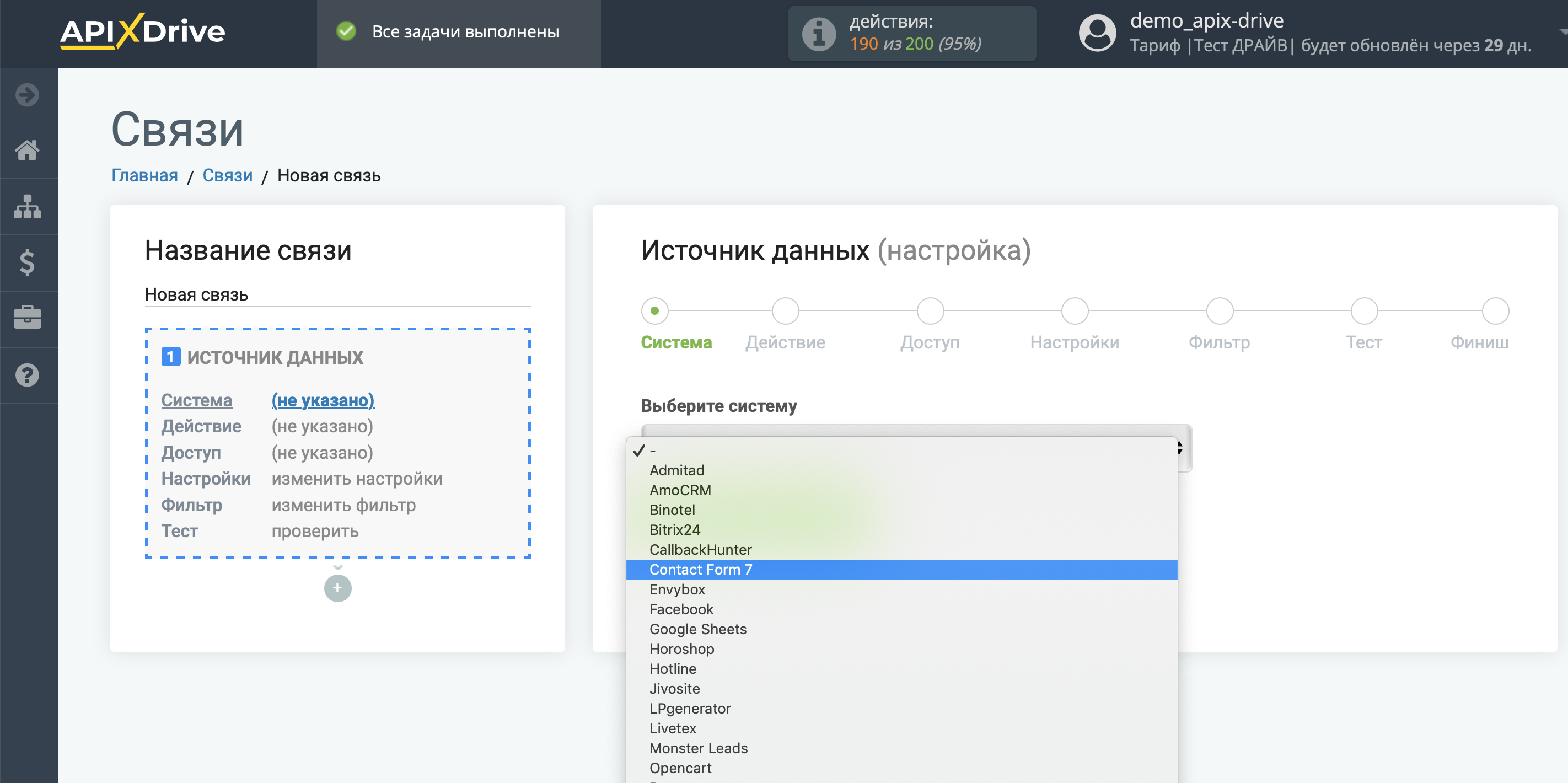This screenshot has height=783, width=1568.
Task: Open the home icon in the sidebar
Action: tap(28, 150)
